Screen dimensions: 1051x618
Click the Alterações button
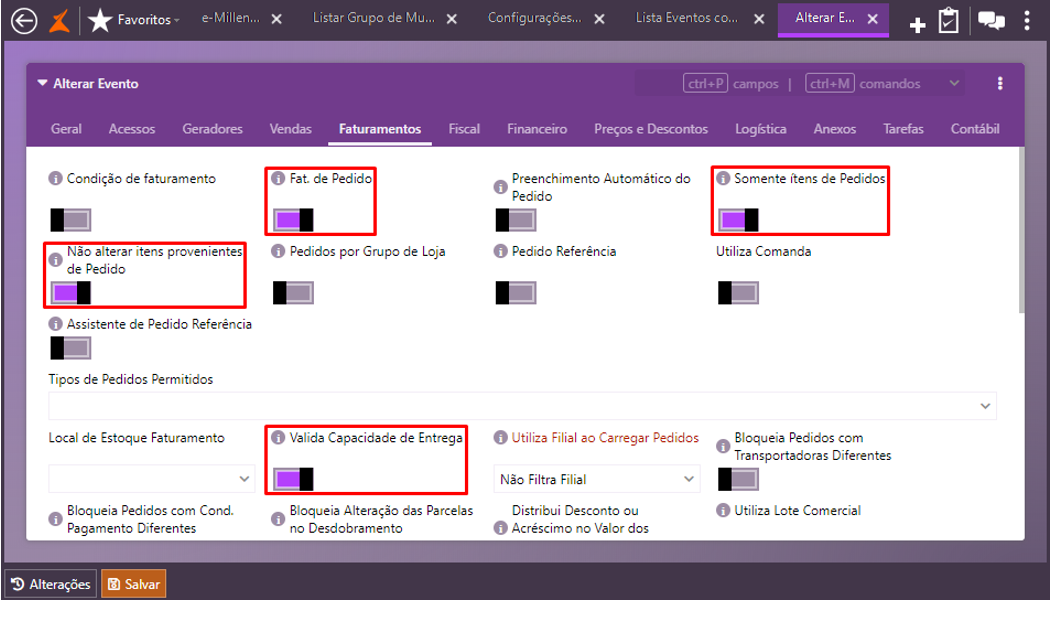(x=51, y=584)
